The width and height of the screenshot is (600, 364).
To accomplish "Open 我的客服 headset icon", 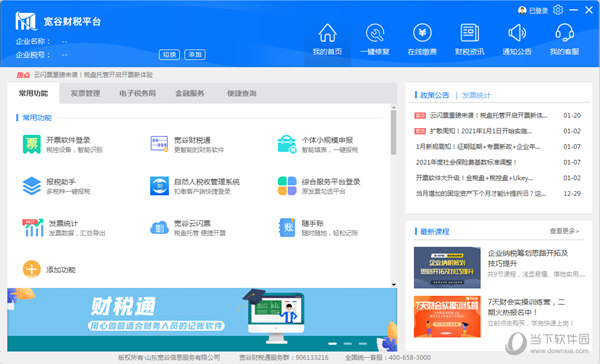I will (x=564, y=33).
